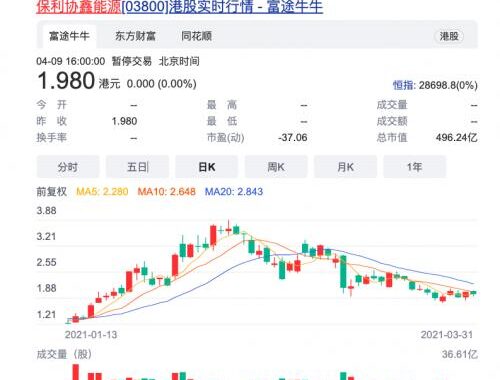Viewport: 500px width, 380px height.
Task: Click the 总市值 value 496.24亿
Action: [x=457, y=137]
